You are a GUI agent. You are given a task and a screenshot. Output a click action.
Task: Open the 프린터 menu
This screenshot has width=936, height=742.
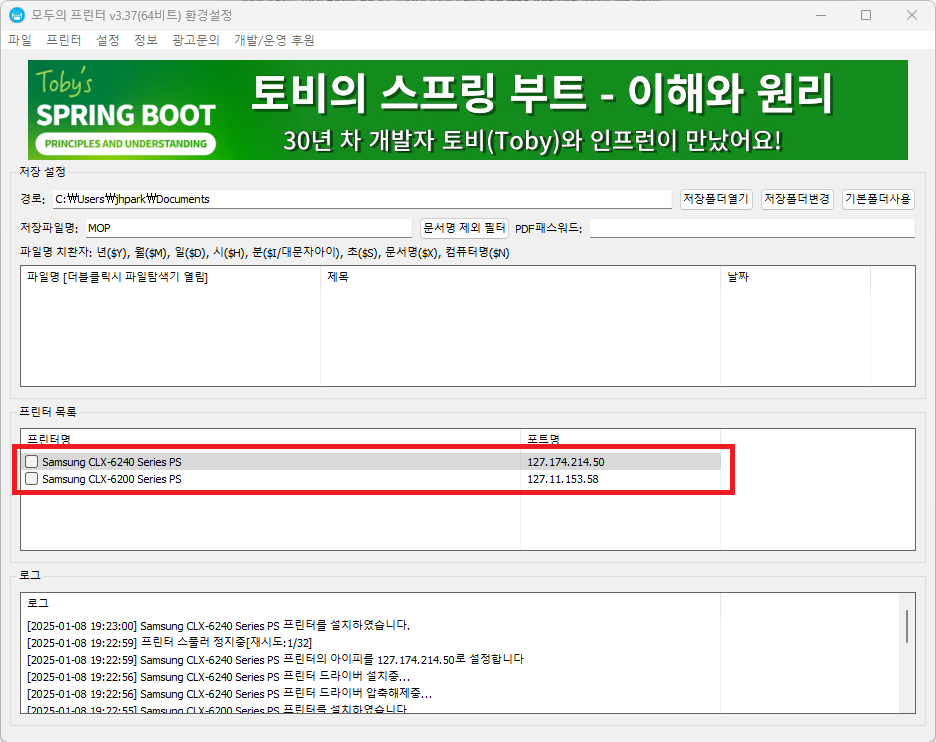click(x=63, y=40)
